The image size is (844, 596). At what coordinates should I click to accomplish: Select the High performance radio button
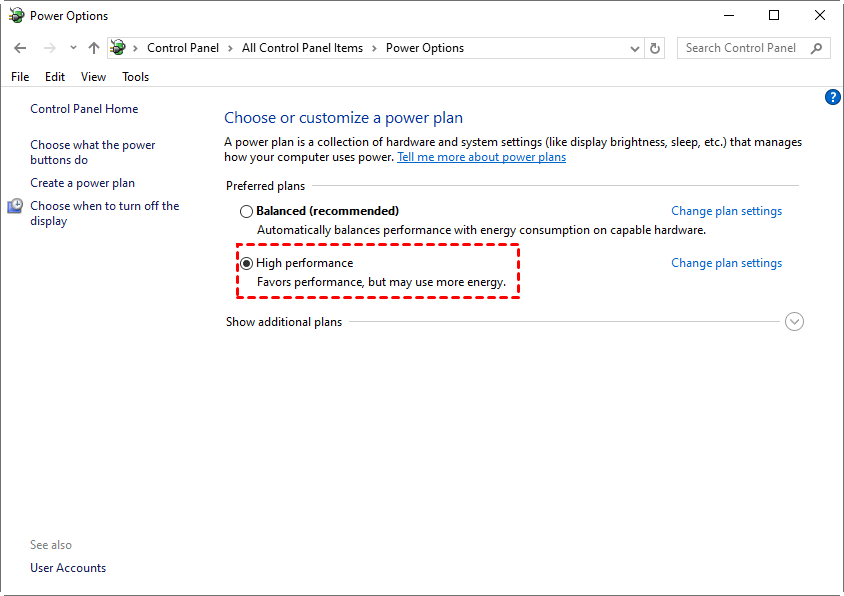click(x=246, y=264)
